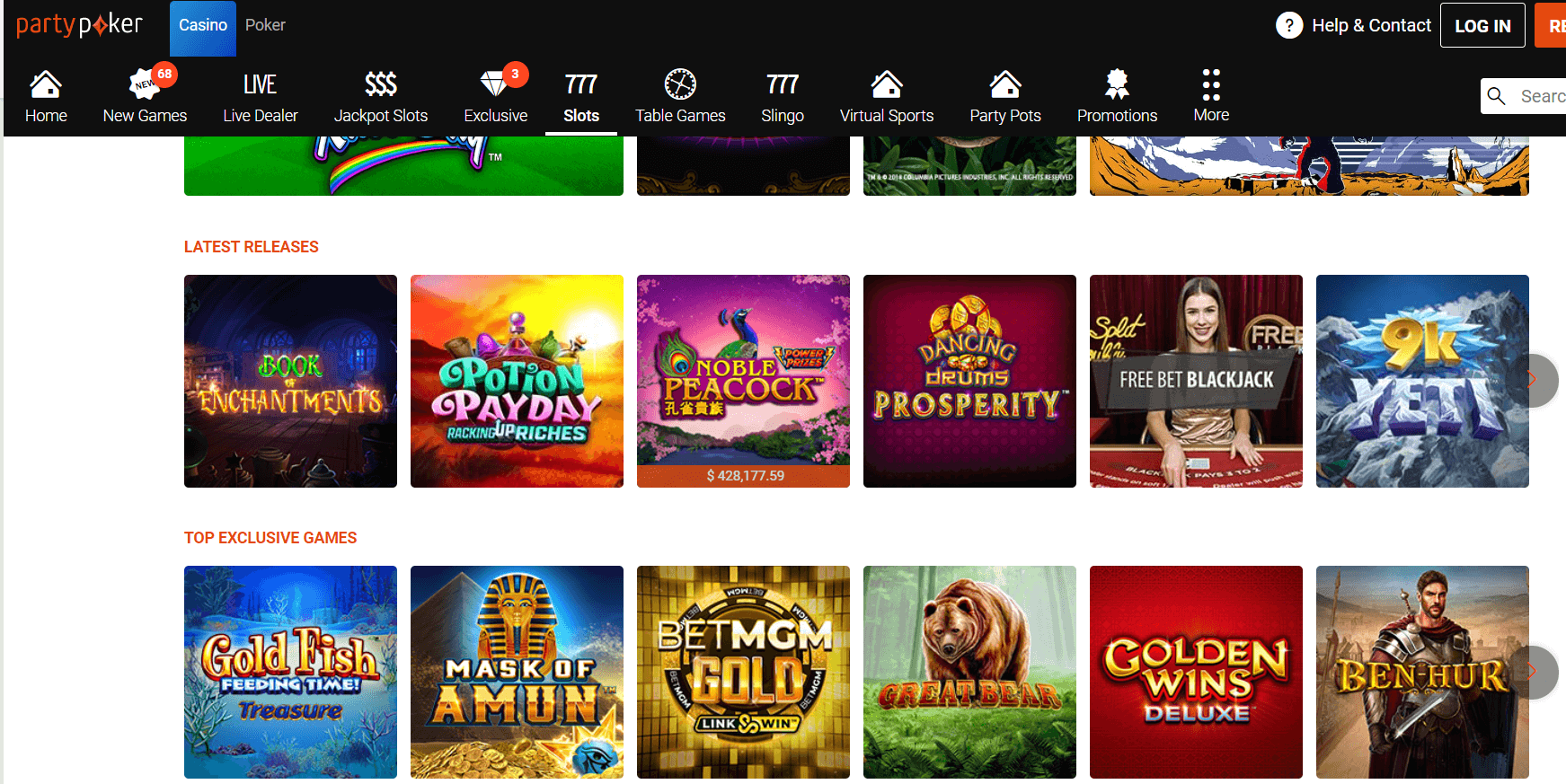Open Virtual Sports house icon

click(x=887, y=84)
